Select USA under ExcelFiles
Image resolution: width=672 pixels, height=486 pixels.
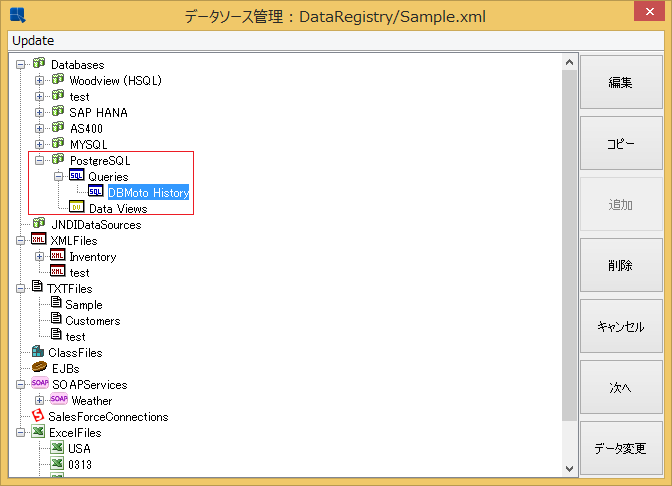[x=79, y=449]
